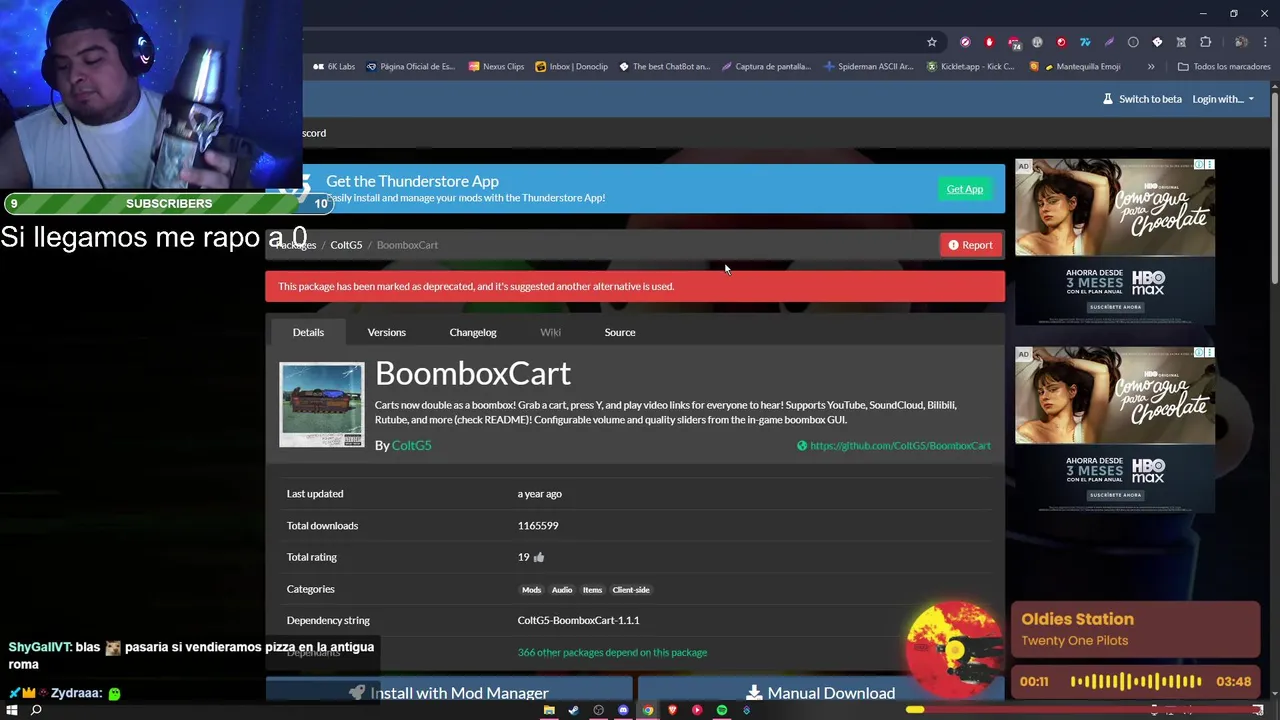The height and width of the screenshot is (720, 1280).
Task: Open File Explorer from the taskbar
Action: [x=549, y=710]
